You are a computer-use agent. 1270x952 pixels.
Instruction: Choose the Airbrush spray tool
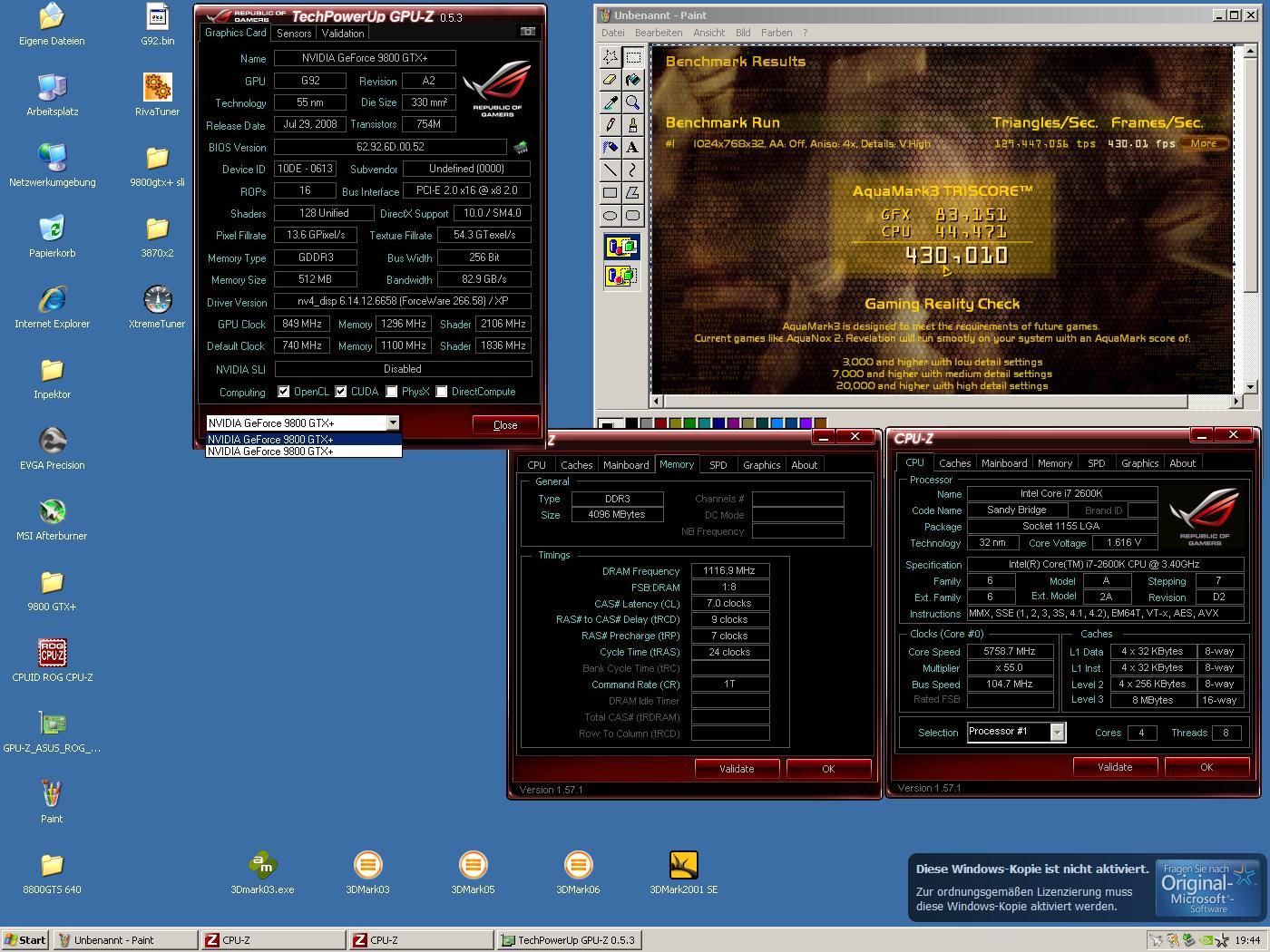tap(611, 147)
